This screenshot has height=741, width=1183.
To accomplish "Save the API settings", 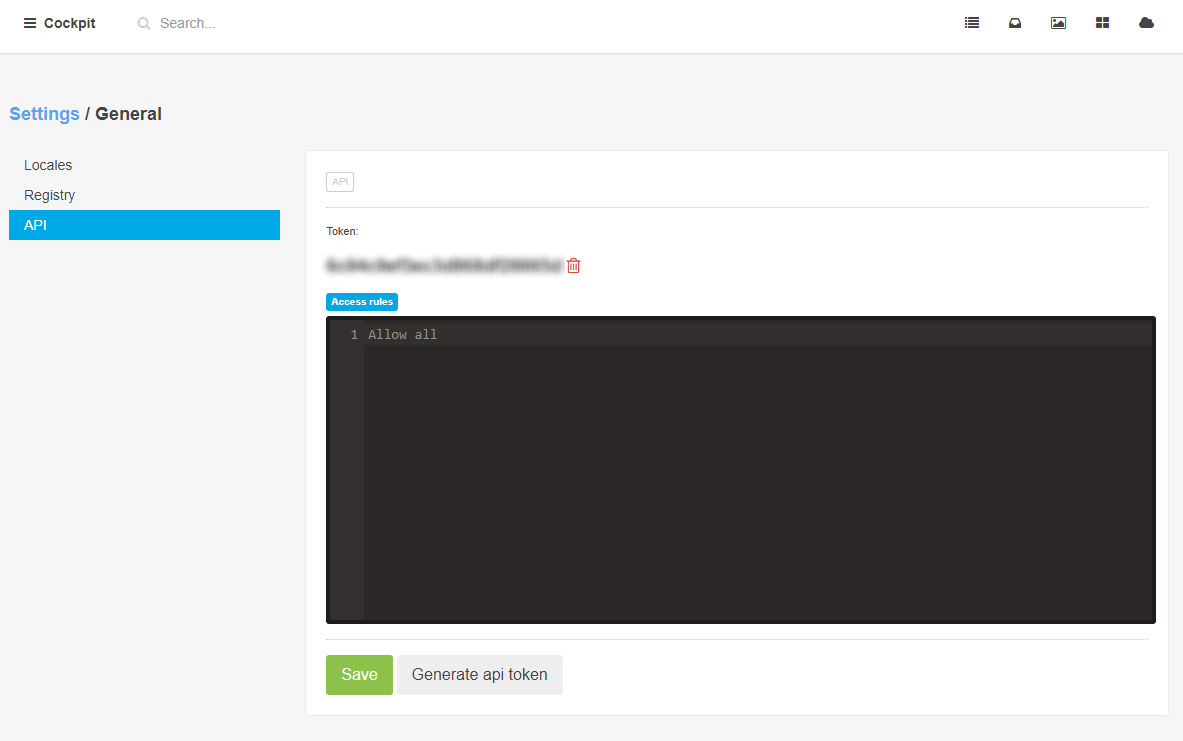I will click(x=359, y=675).
